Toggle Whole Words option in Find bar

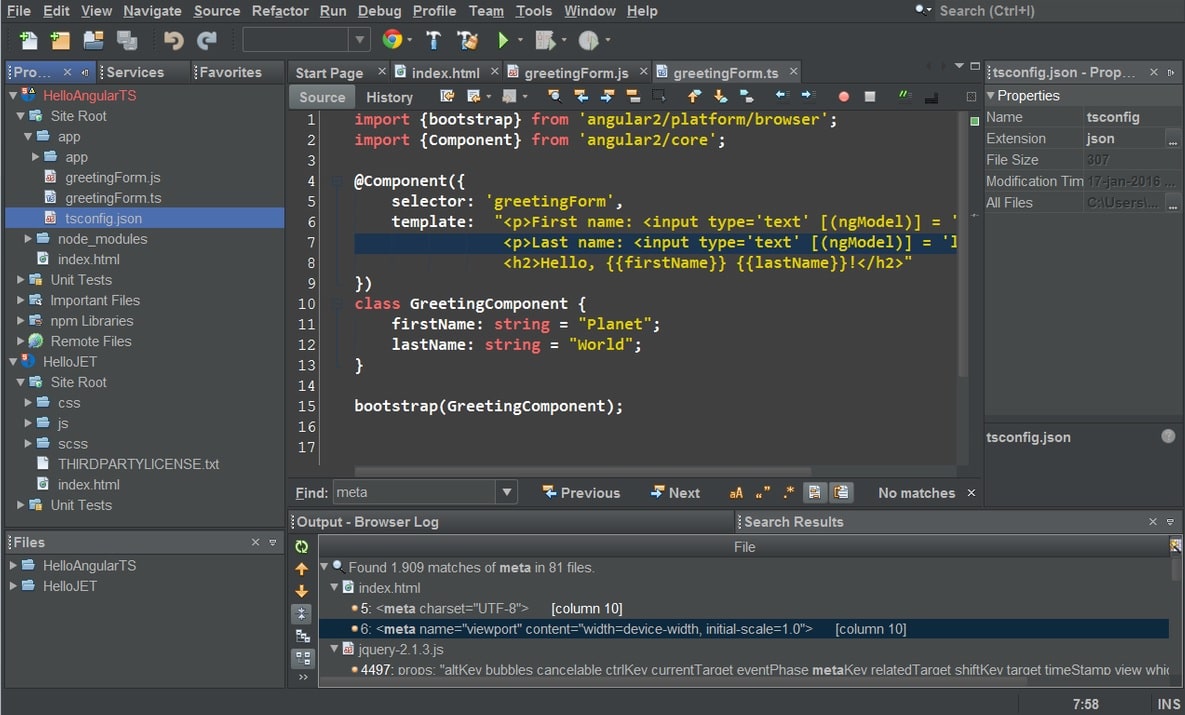click(x=762, y=493)
